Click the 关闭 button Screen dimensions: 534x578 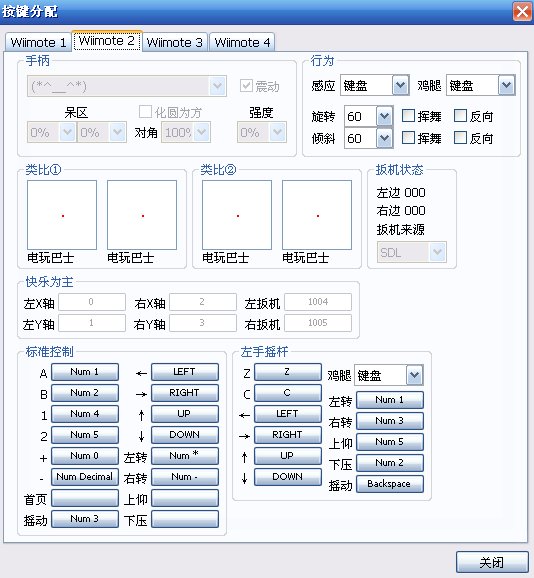pyautogui.click(x=492, y=562)
